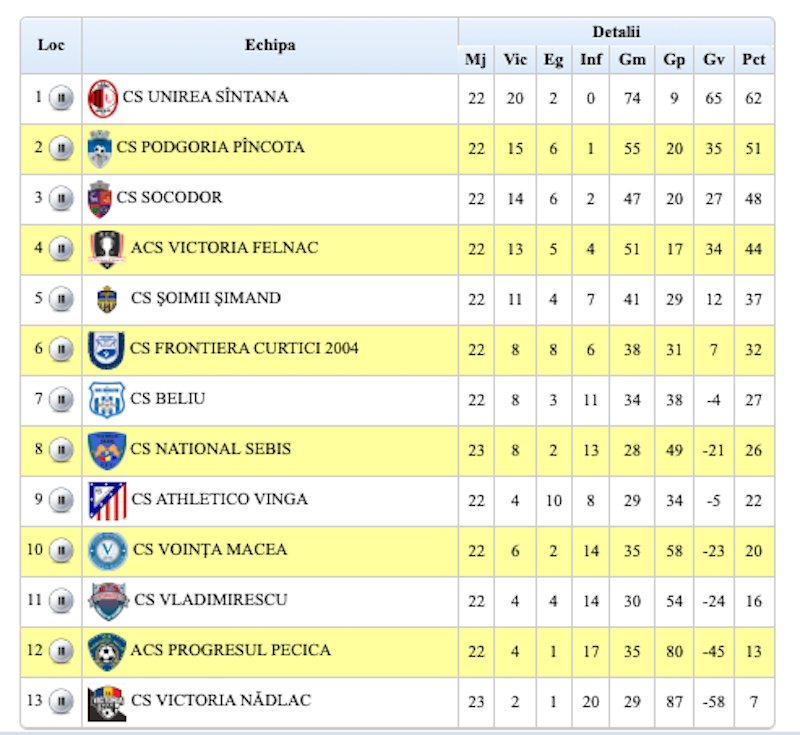Click the ACS Progresul Pecica logo
800x735 pixels.
[x=105, y=651]
